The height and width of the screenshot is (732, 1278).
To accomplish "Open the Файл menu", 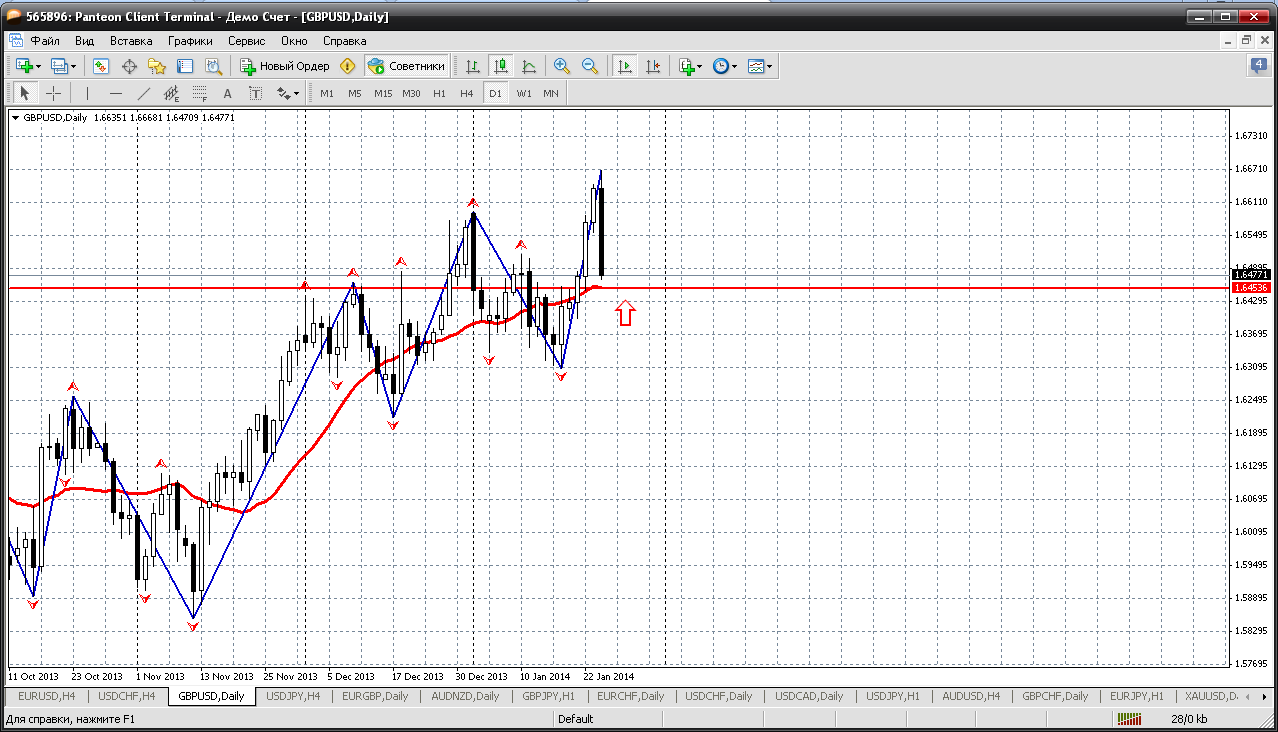I will [x=45, y=41].
